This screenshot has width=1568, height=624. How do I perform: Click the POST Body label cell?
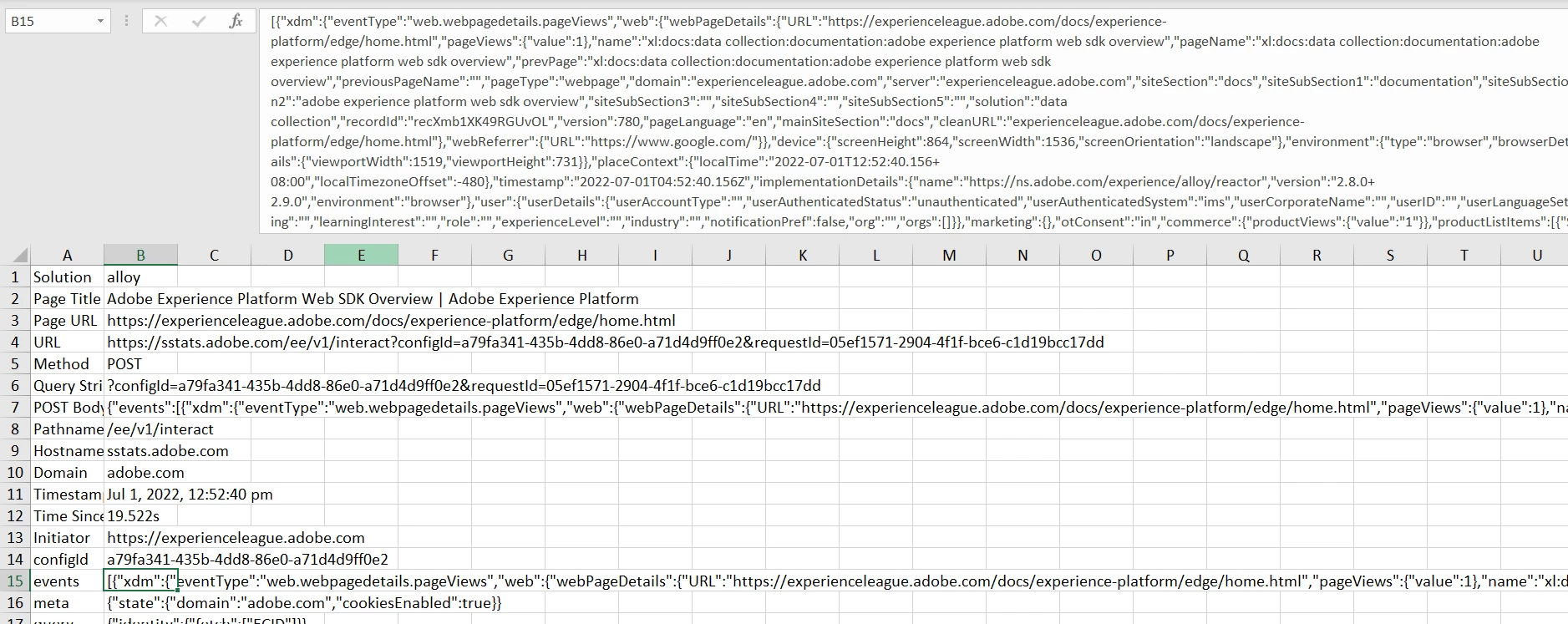(67, 407)
